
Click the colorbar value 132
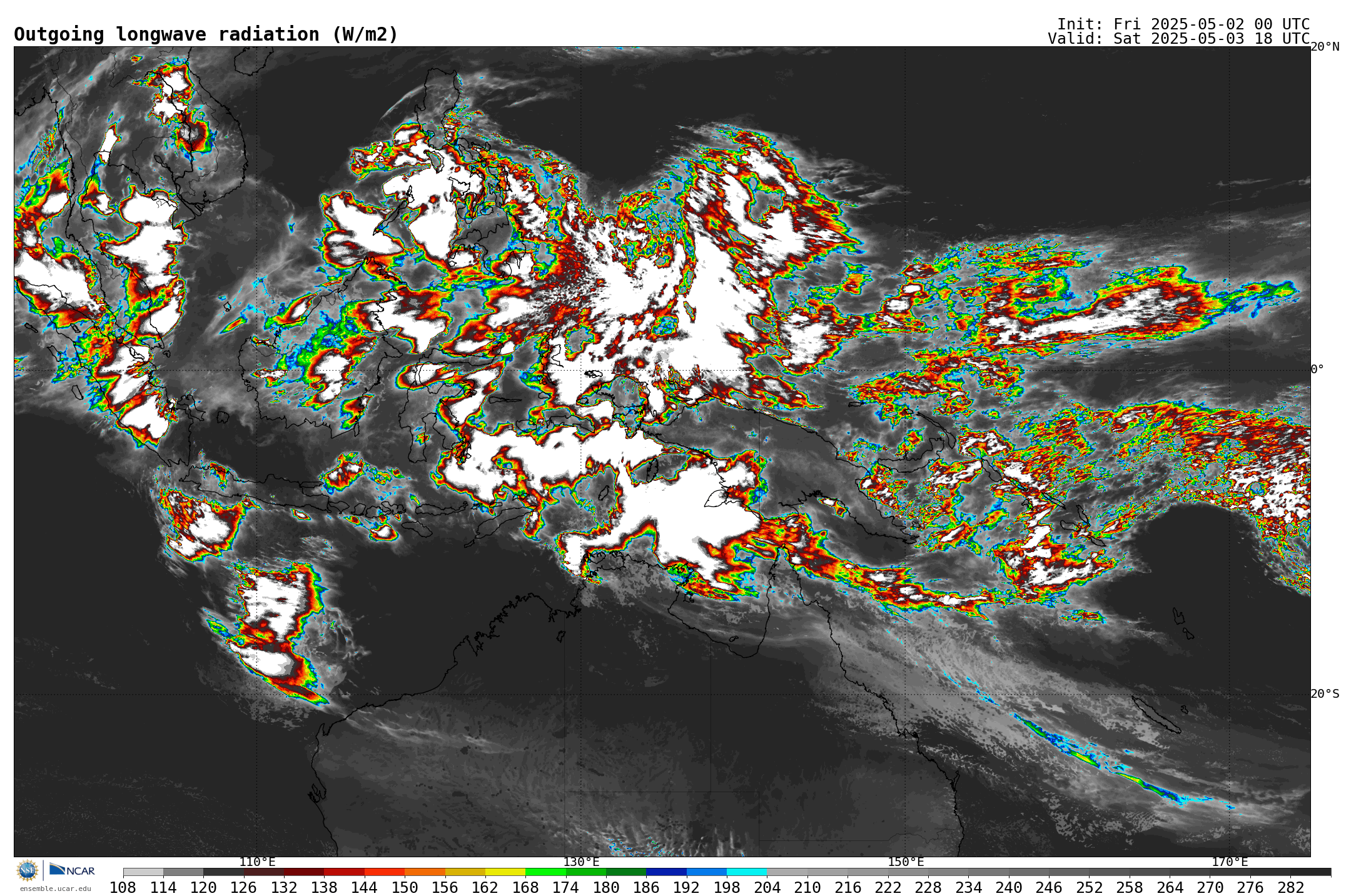[x=284, y=888]
